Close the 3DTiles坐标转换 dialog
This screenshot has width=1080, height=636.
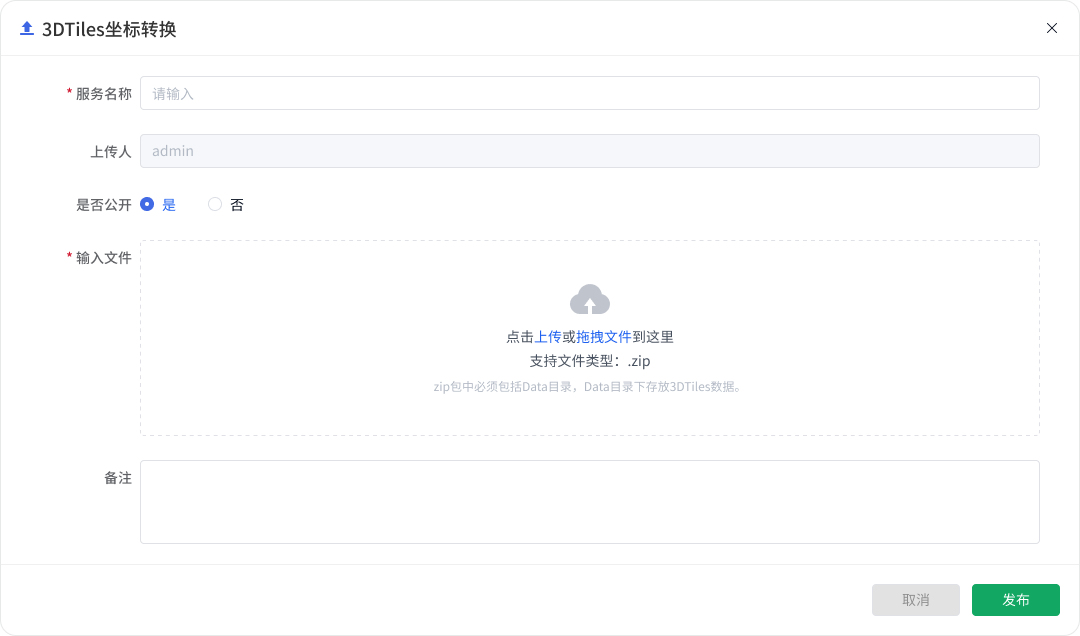pos(1052,28)
